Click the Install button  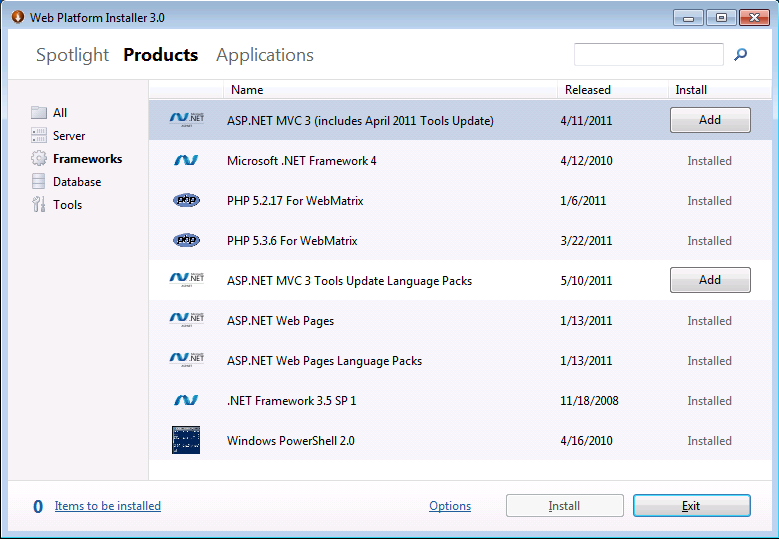[564, 506]
